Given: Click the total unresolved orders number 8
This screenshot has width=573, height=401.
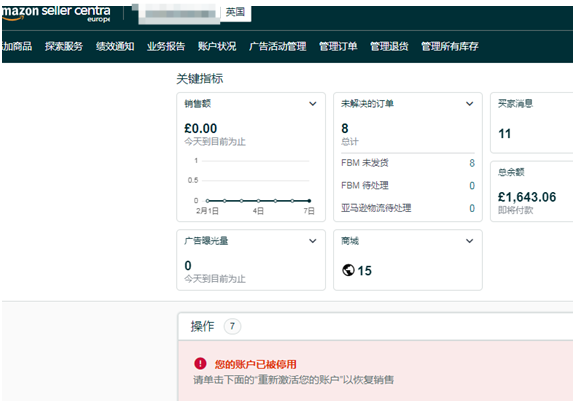Looking at the screenshot, I should point(345,128).
